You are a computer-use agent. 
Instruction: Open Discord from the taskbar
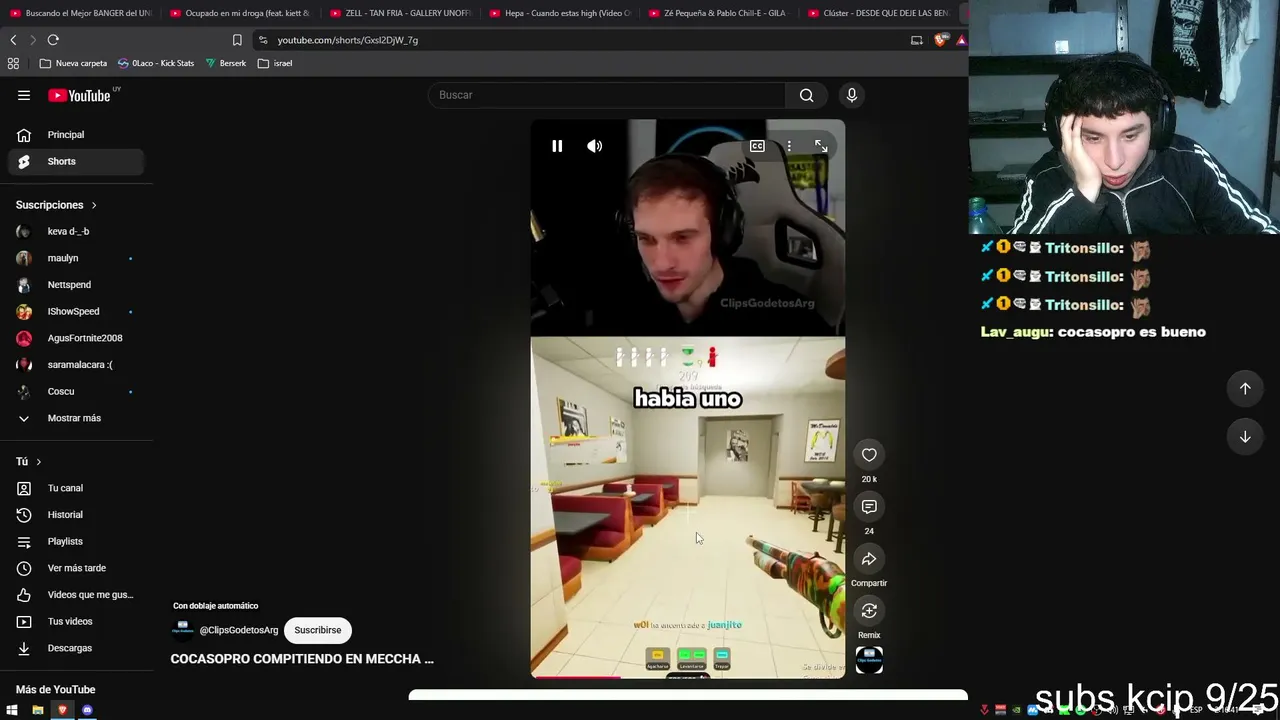coord(87,710)
